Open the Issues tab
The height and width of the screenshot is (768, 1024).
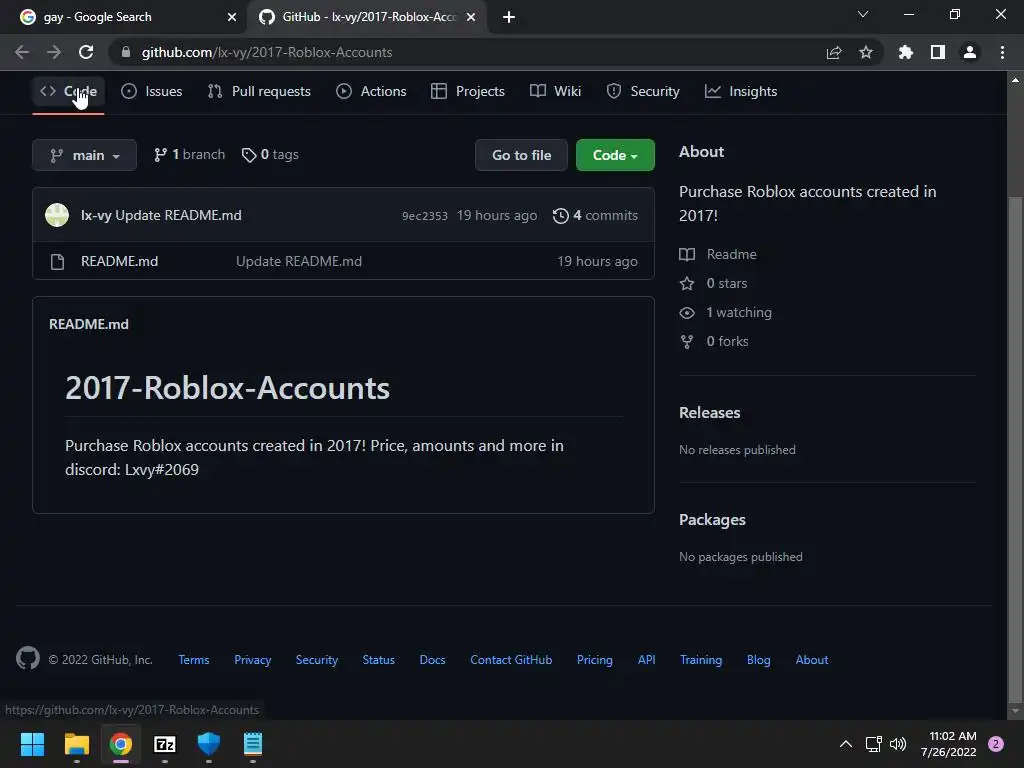coord(152,91)
